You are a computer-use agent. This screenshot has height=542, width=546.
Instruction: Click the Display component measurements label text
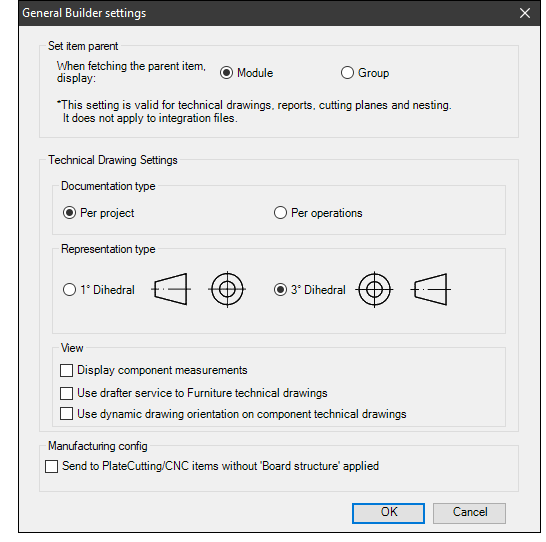point(162,370)
